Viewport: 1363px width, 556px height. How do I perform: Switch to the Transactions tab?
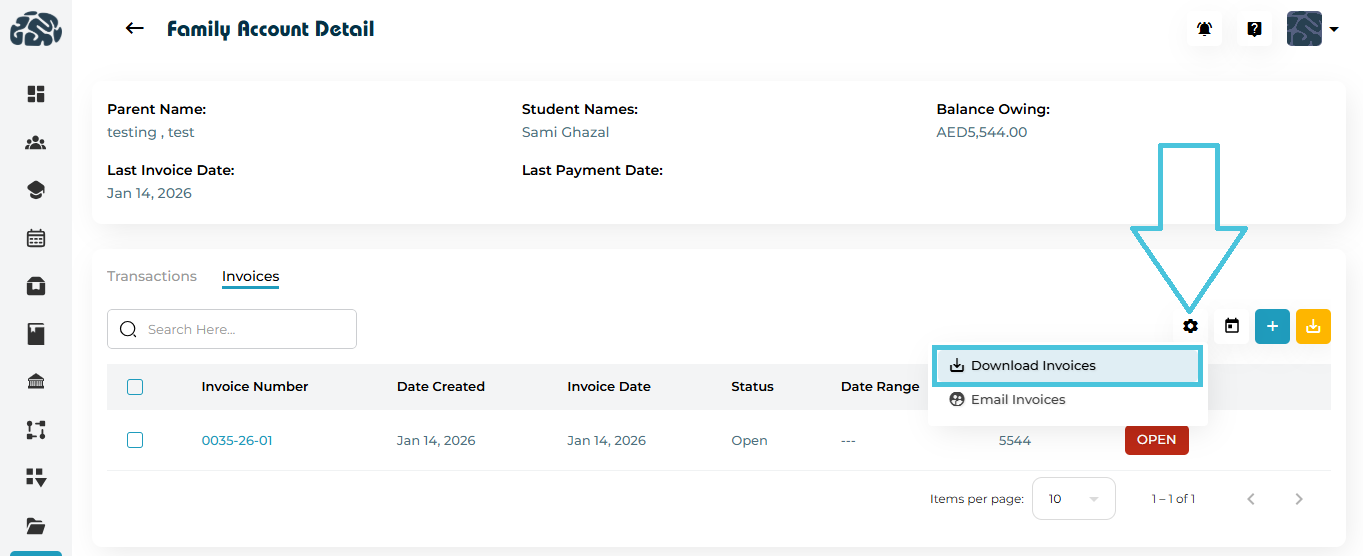coord(152,276)
